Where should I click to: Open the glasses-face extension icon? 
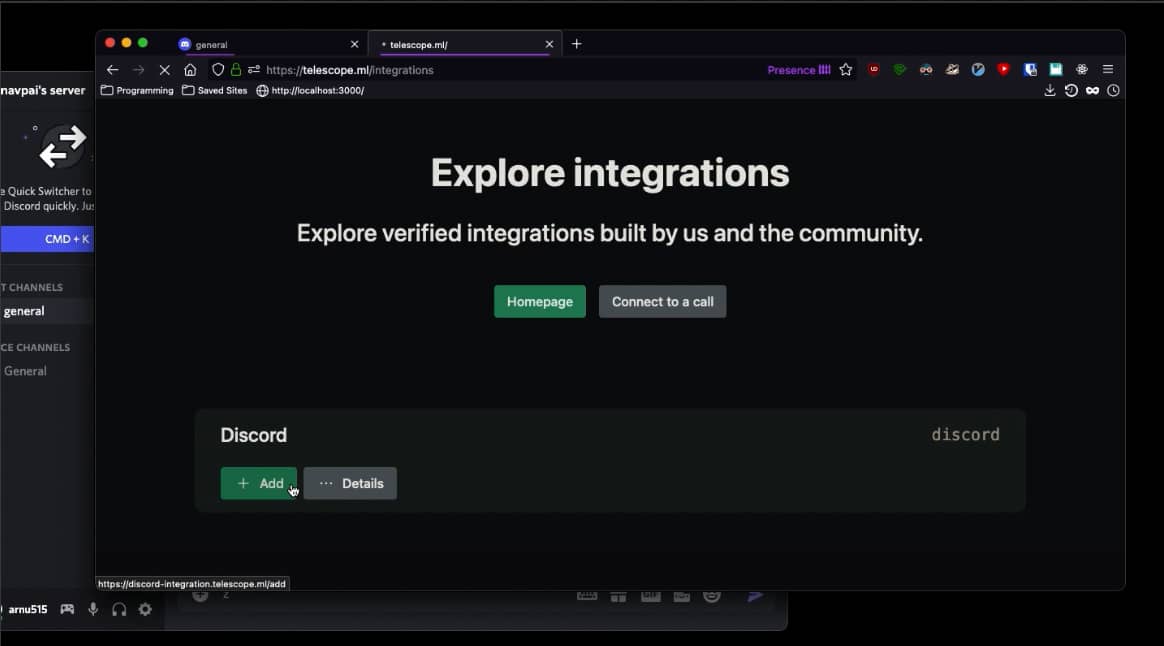click(x=926, y=70)
